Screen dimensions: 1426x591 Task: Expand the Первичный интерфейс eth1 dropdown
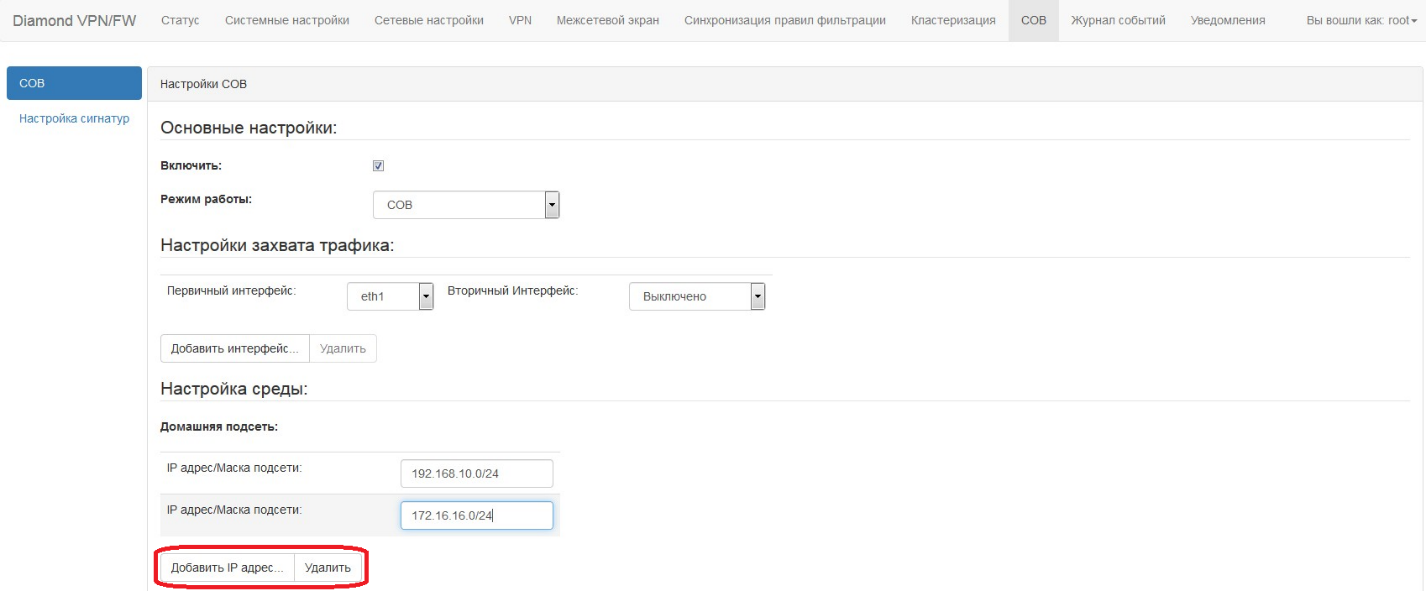(x=390, y=296)
